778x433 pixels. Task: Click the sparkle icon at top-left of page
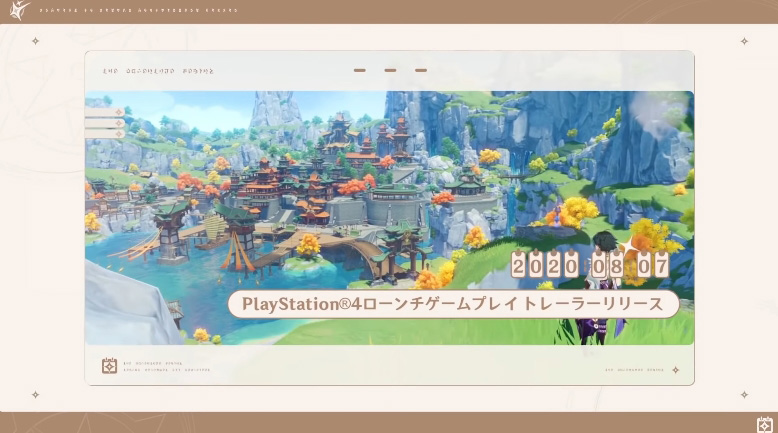click(35, 41)
